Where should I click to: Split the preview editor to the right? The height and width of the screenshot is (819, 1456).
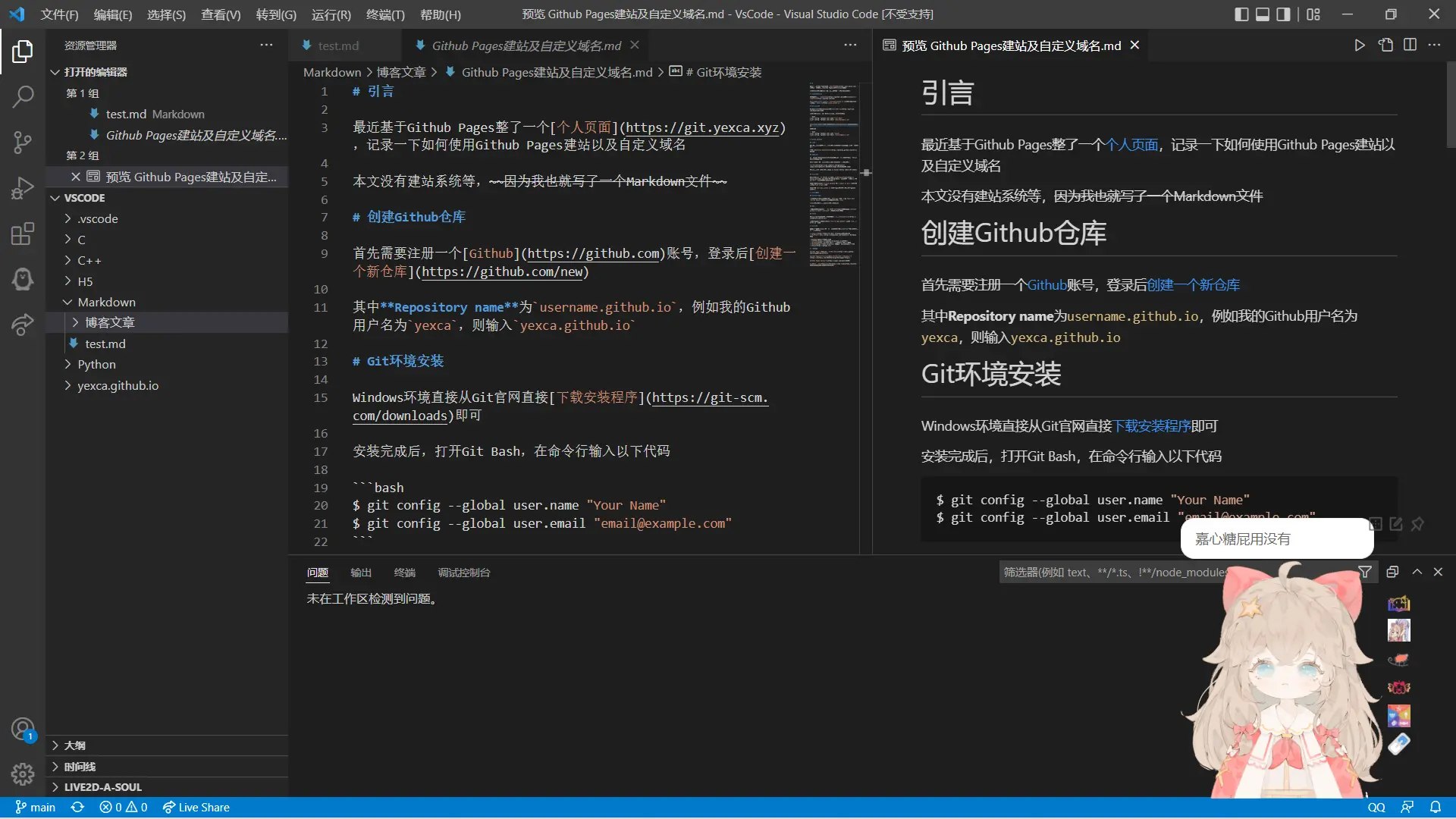click(x=1410, y=45)
